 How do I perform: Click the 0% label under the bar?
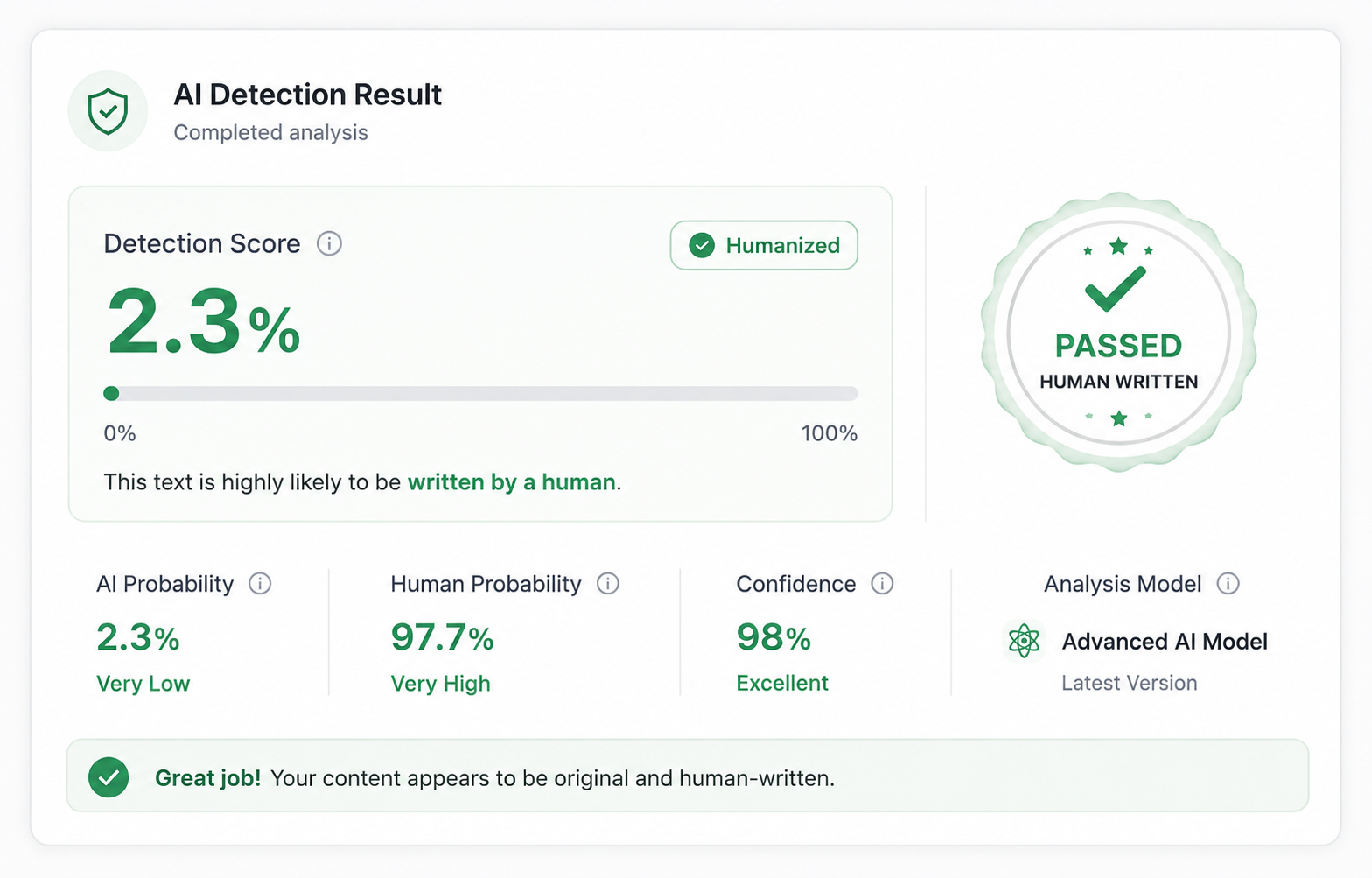[120, 433]
